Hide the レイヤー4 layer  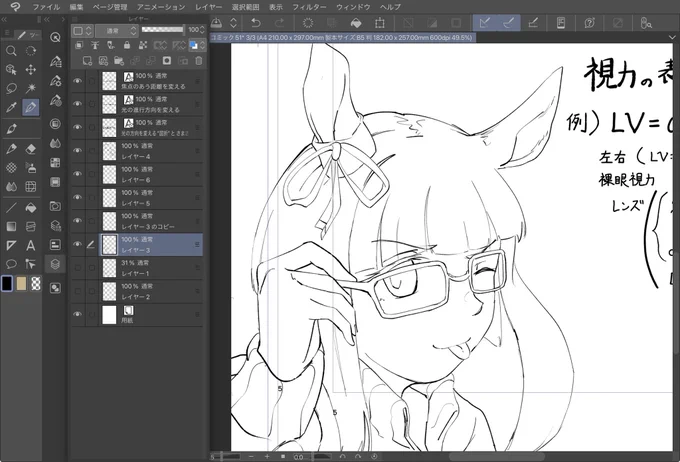pyautogui.click(x=78, y=151)
